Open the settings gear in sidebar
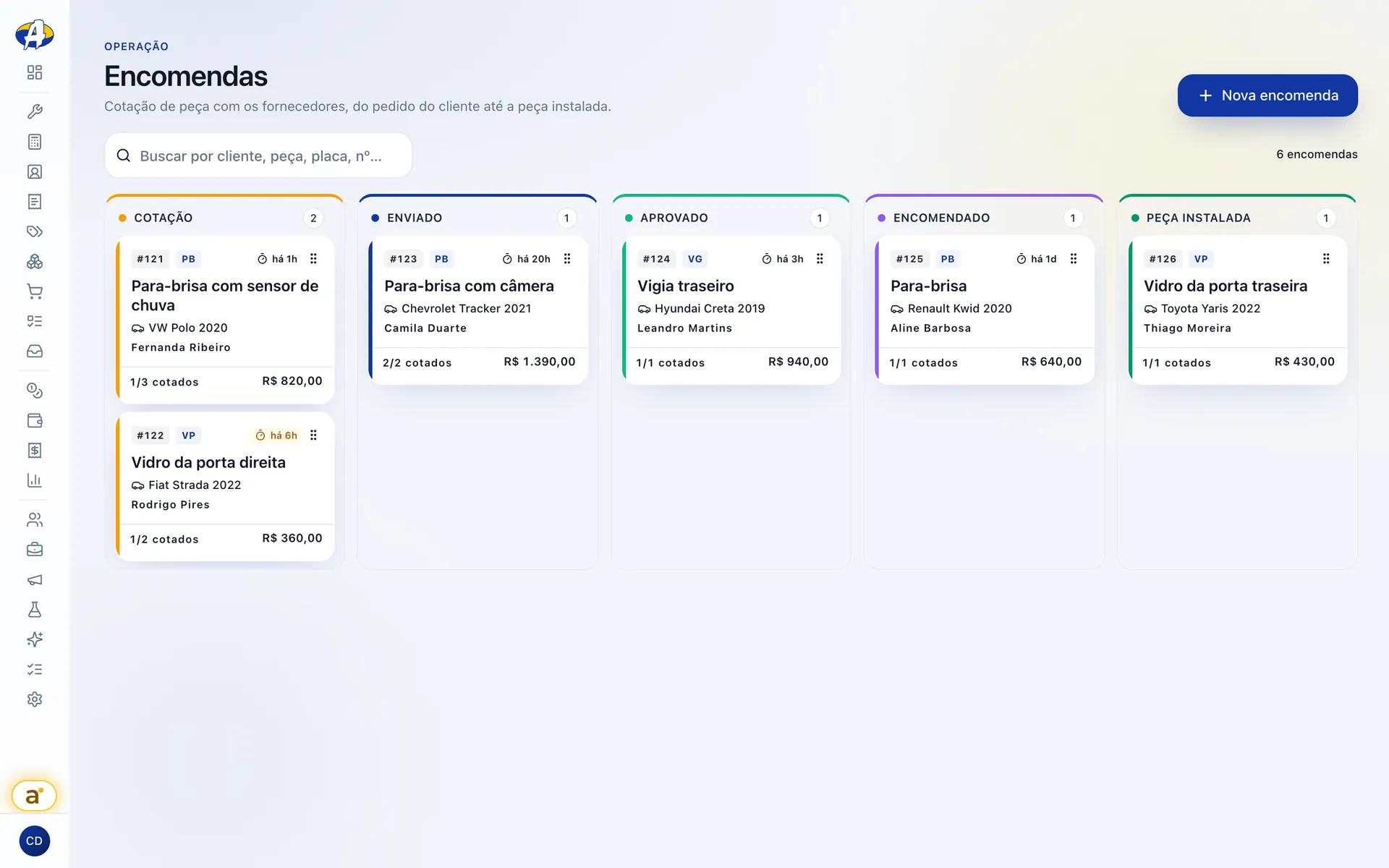The width and height of the screenshot is (1389, 868). tap(34, 699)
